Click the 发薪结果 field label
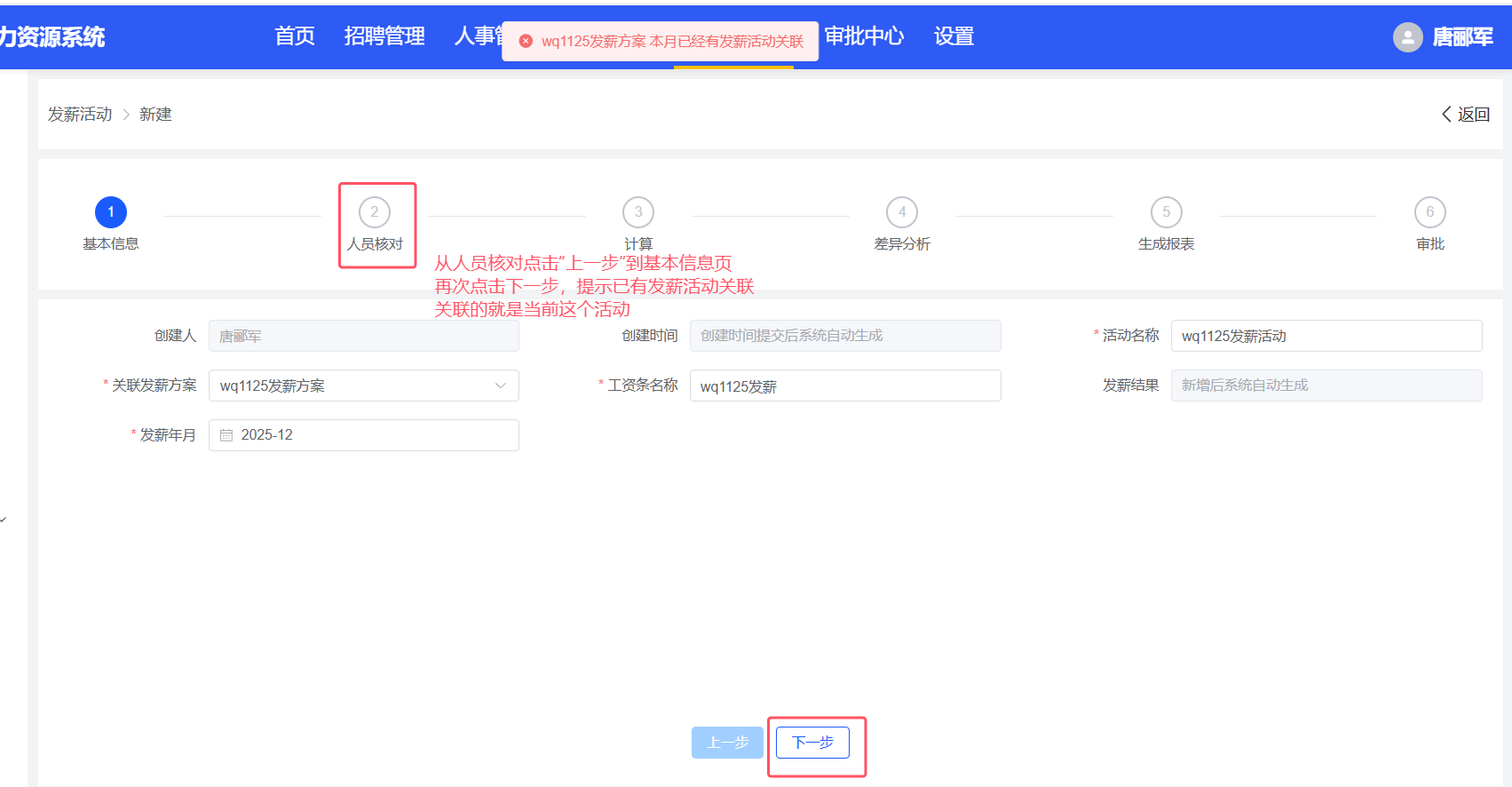 (x=1131, y=386)
